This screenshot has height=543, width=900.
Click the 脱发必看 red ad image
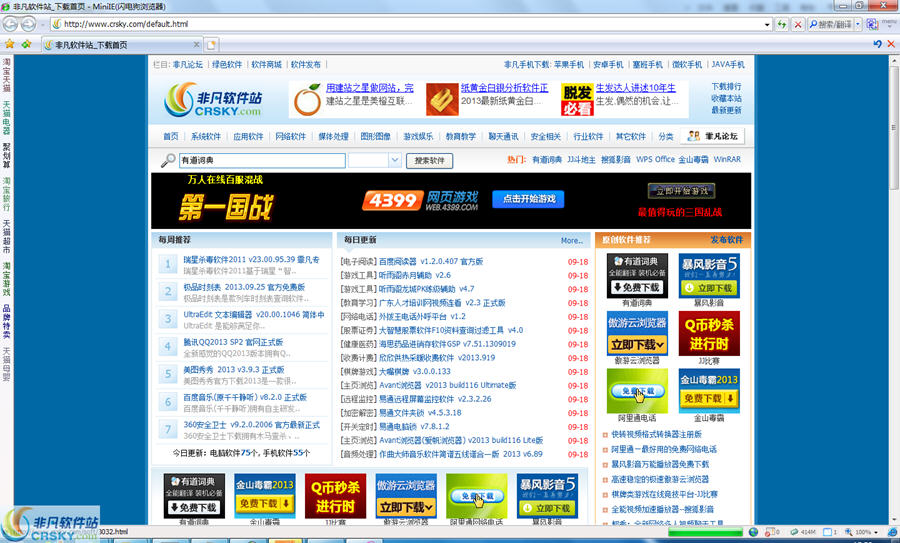(577, 100)
